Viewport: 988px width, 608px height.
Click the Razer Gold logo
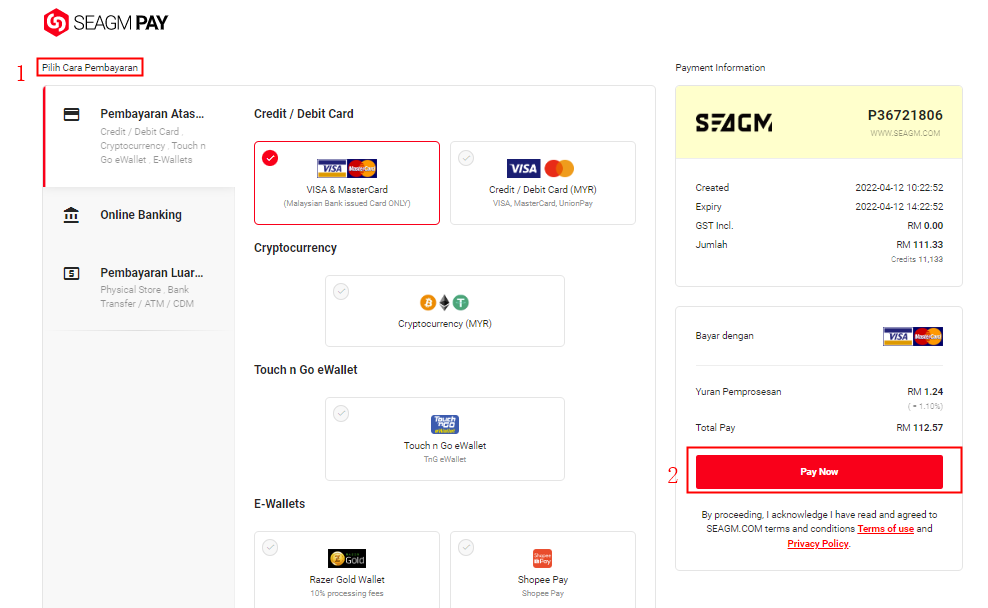347,558
